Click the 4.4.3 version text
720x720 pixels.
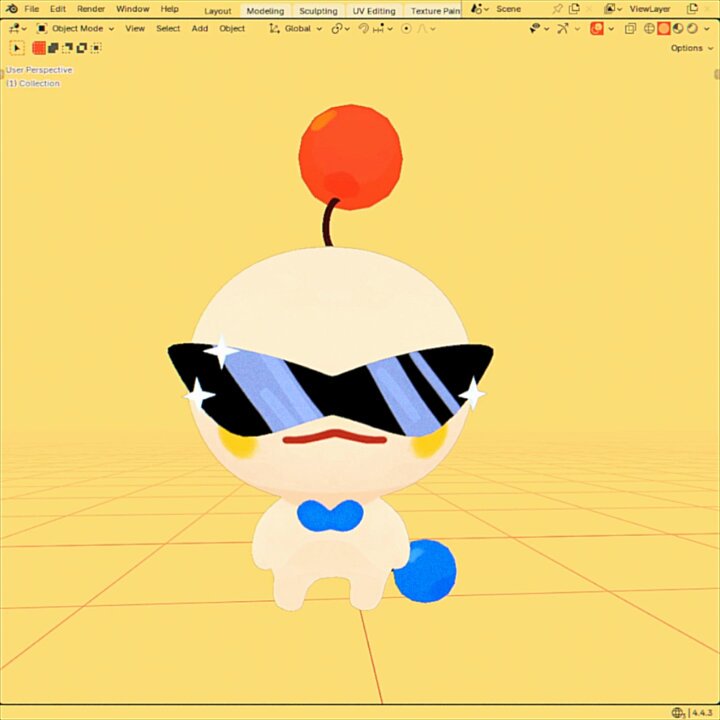click(x=703, y=713)
